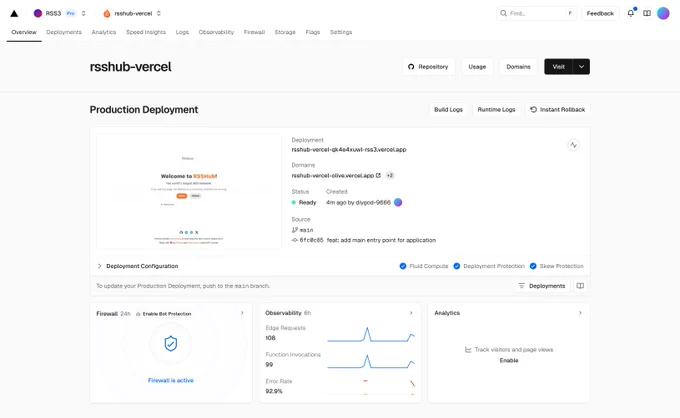Focus the Find search field
The image size is (680, 418).
[536, 13]
